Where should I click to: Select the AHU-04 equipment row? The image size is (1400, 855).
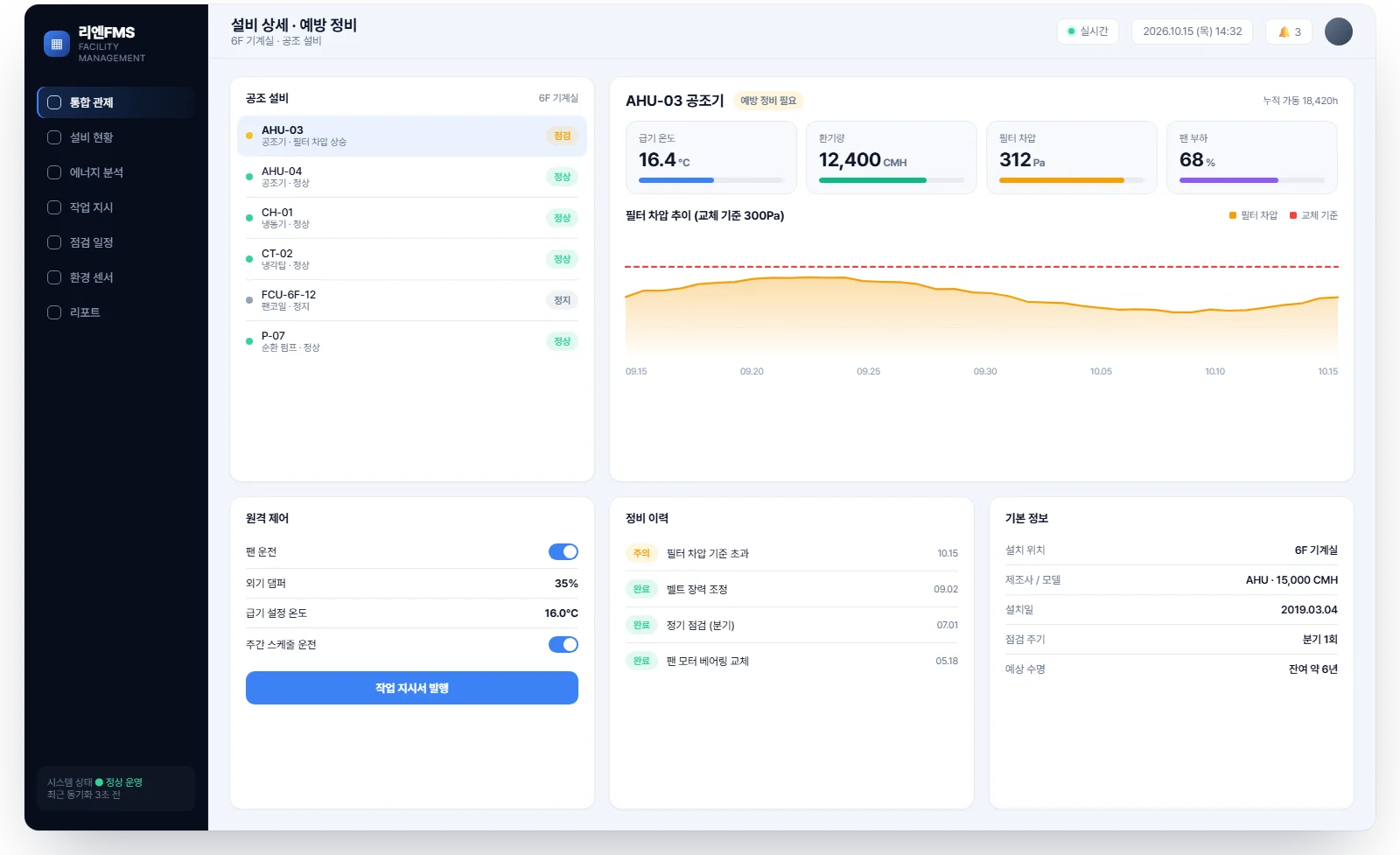[x=412, y=177]
